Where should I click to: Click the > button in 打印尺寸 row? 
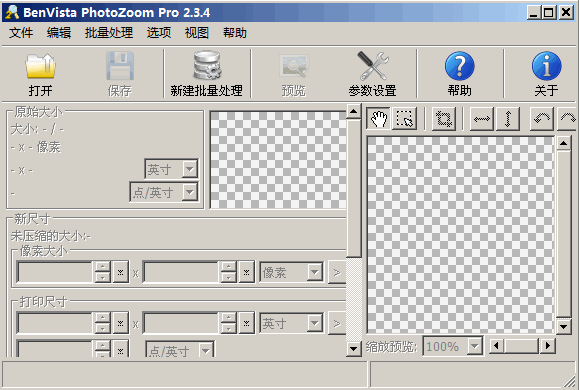click(x=337, y=324)
